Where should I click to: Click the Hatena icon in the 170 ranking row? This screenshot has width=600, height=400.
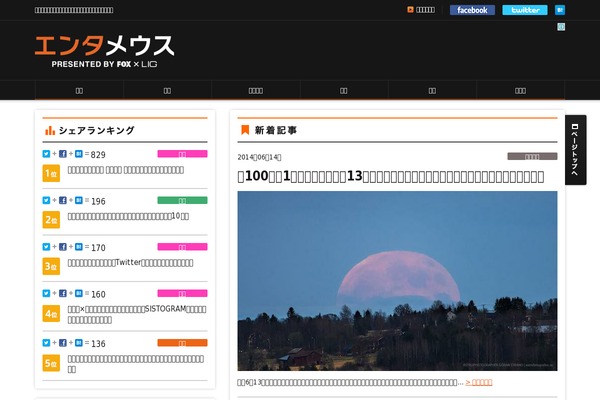[79, 247]
